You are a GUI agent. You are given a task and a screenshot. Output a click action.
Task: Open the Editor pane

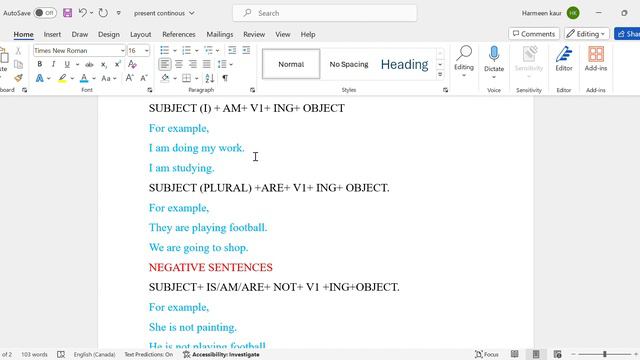coord(564,59)
